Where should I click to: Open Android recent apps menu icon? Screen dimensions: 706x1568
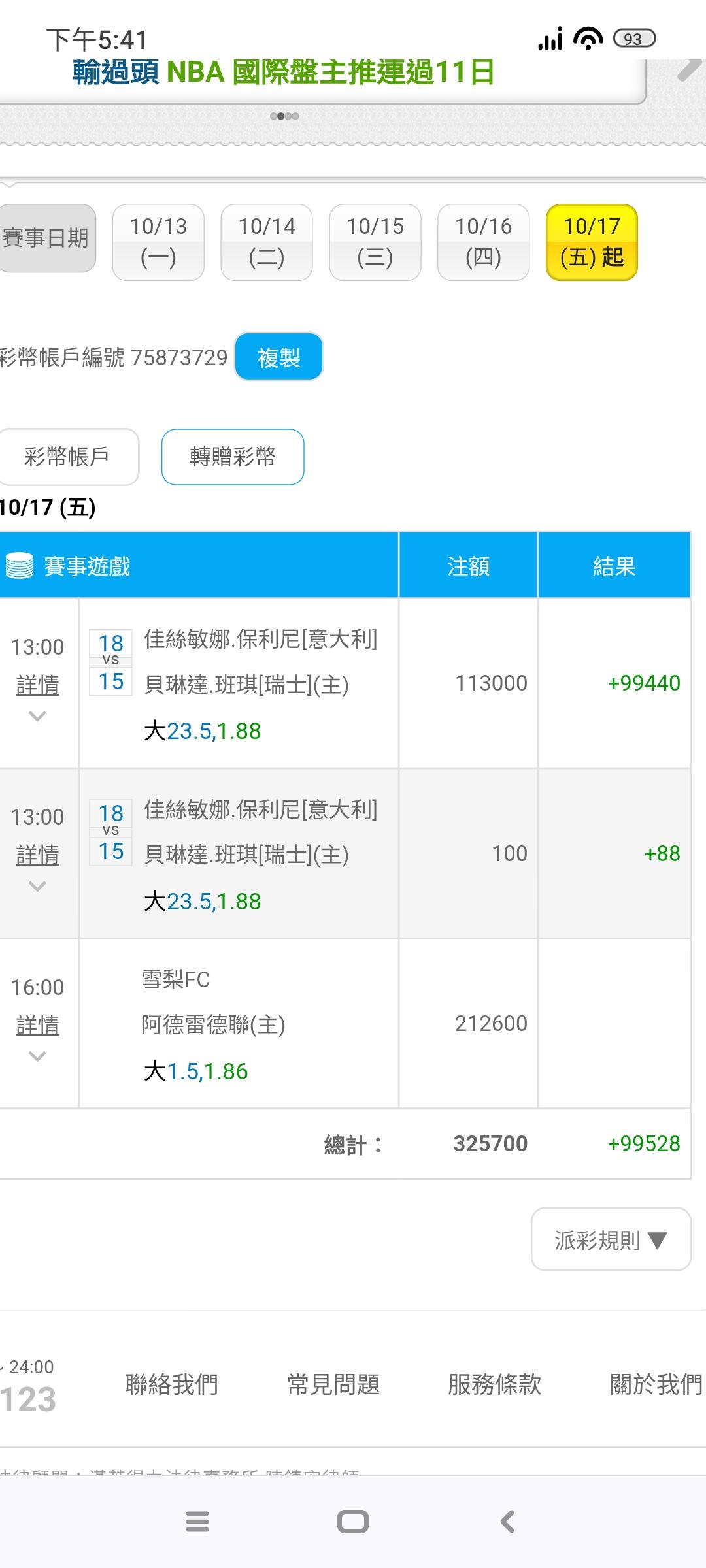[x=197, y=1522]
